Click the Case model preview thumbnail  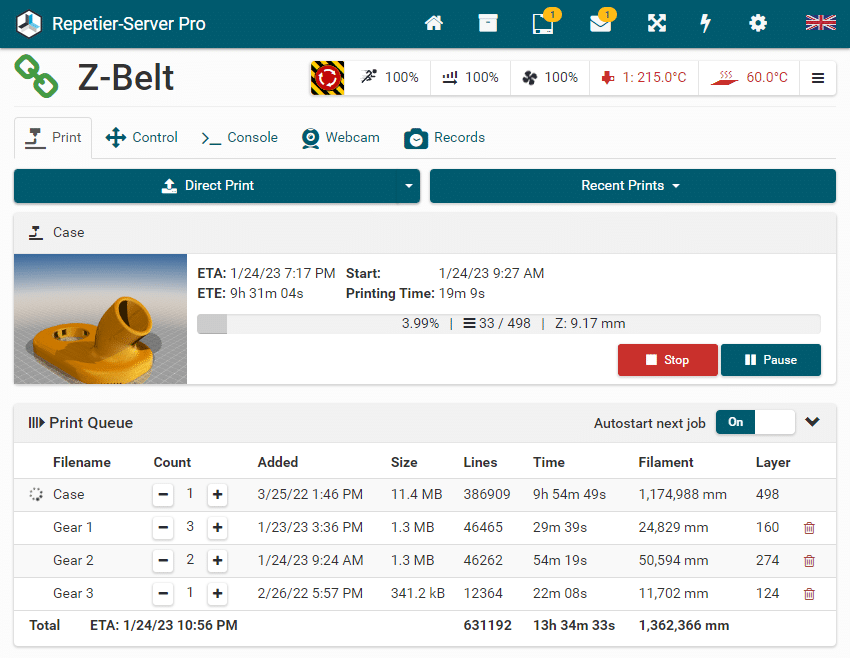point(100,319)
